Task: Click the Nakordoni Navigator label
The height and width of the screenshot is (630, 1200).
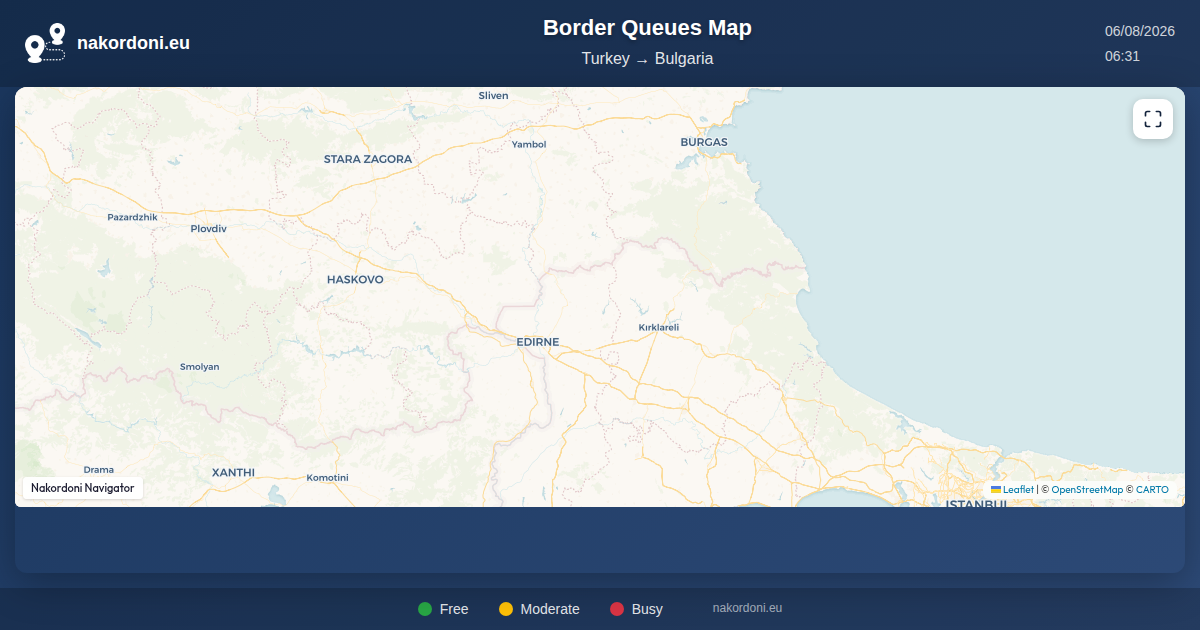Action: coord(83,488)
